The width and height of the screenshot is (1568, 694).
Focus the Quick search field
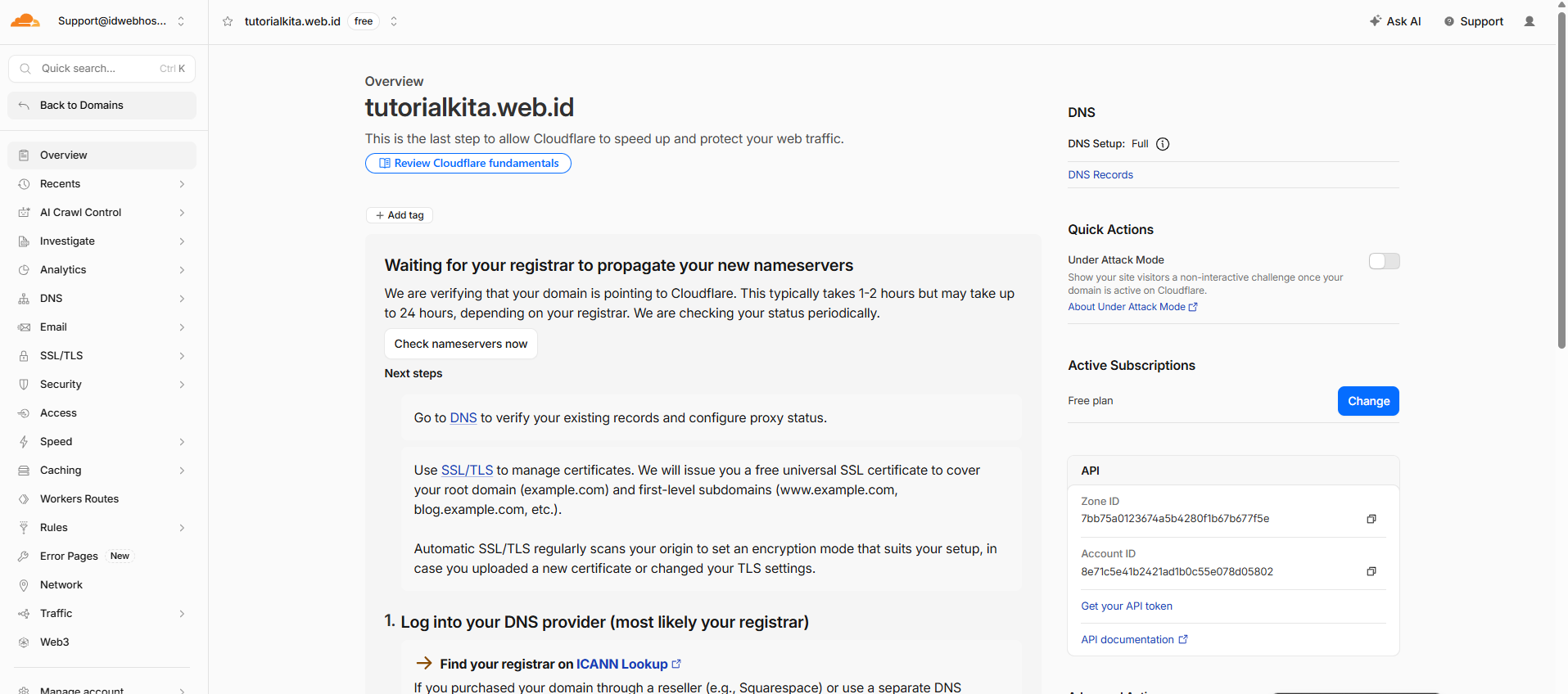click(102, 69)
